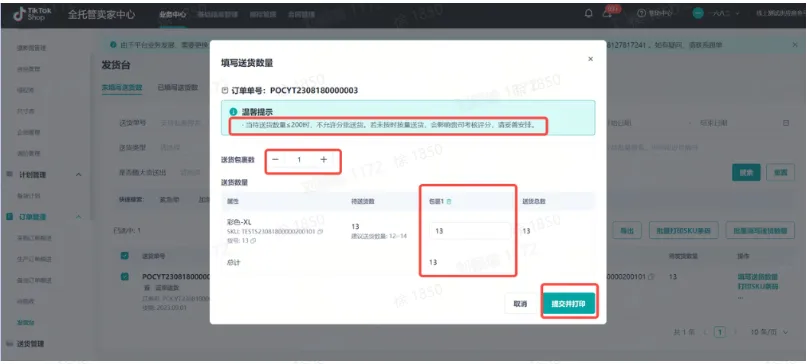Image resolution: width=807 pixels, height=364 pixels.
Task: Open the more actions ellipsis in 操作 column
Action: click(742, 297)
